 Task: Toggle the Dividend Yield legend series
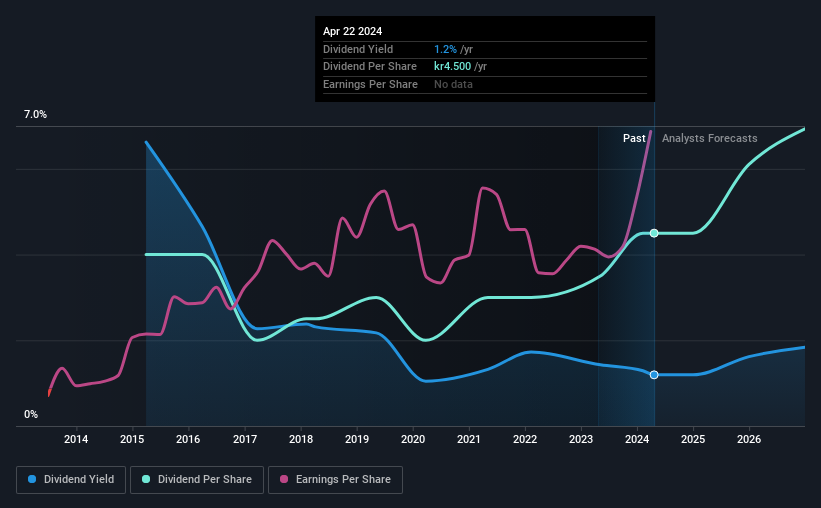coord(71,480)
